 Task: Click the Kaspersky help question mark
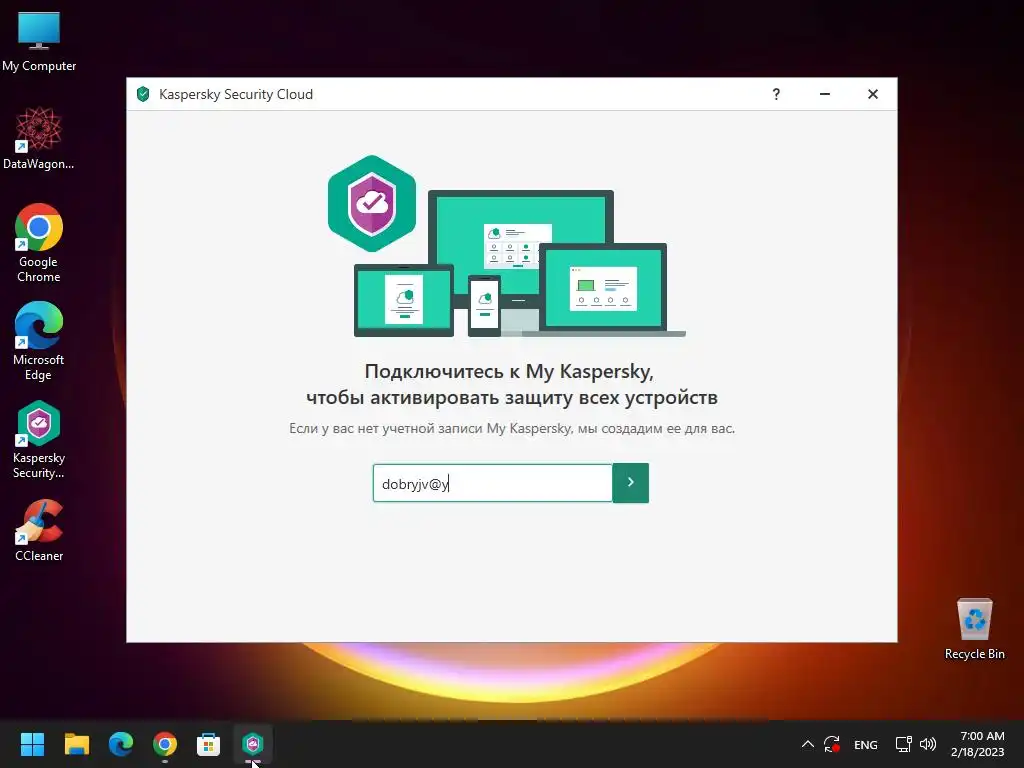776,94
